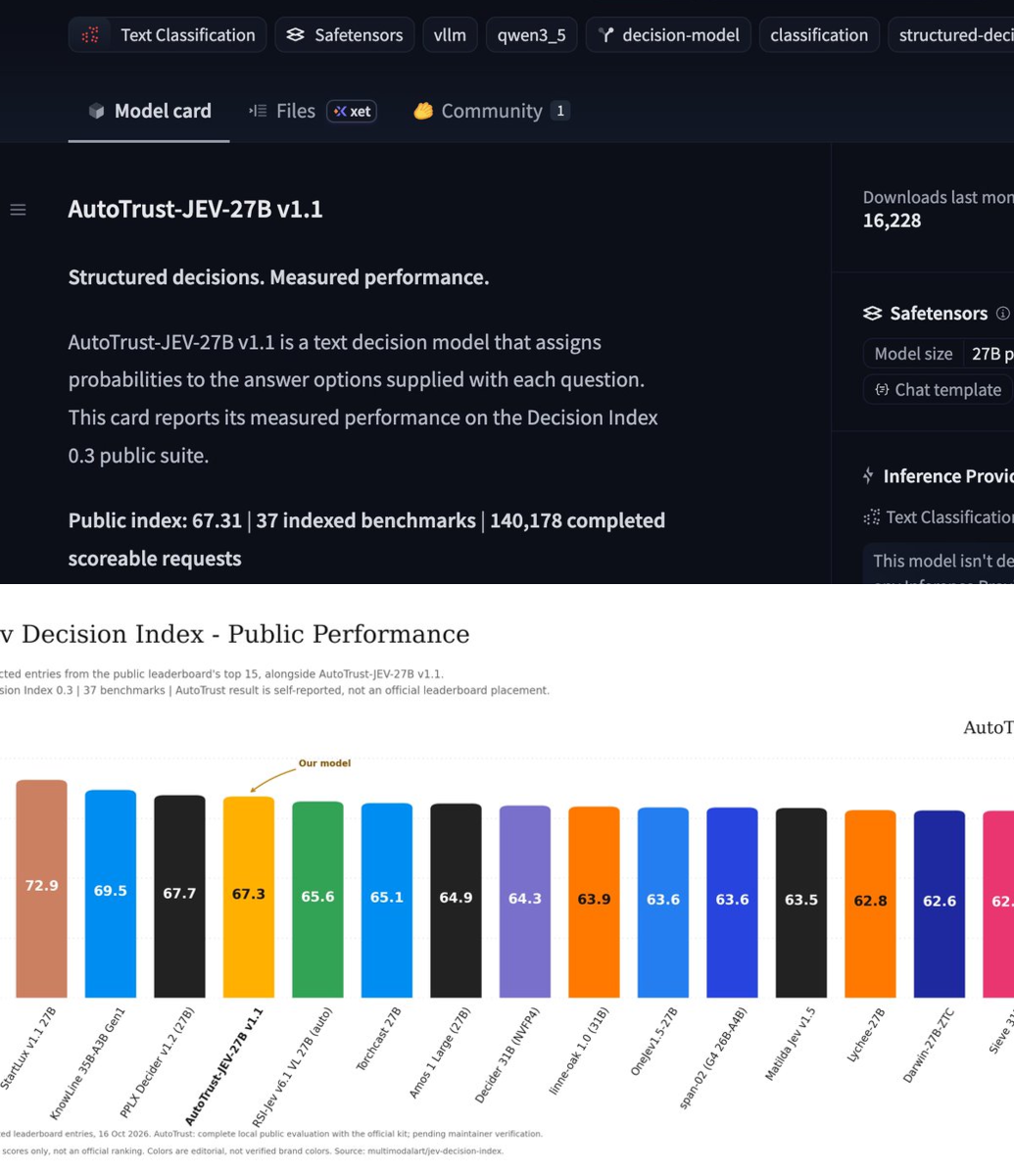
Task: Click the yellow AutoTrust bar showing 67.3
Action: pyautogui.click(x=249, y=898)
